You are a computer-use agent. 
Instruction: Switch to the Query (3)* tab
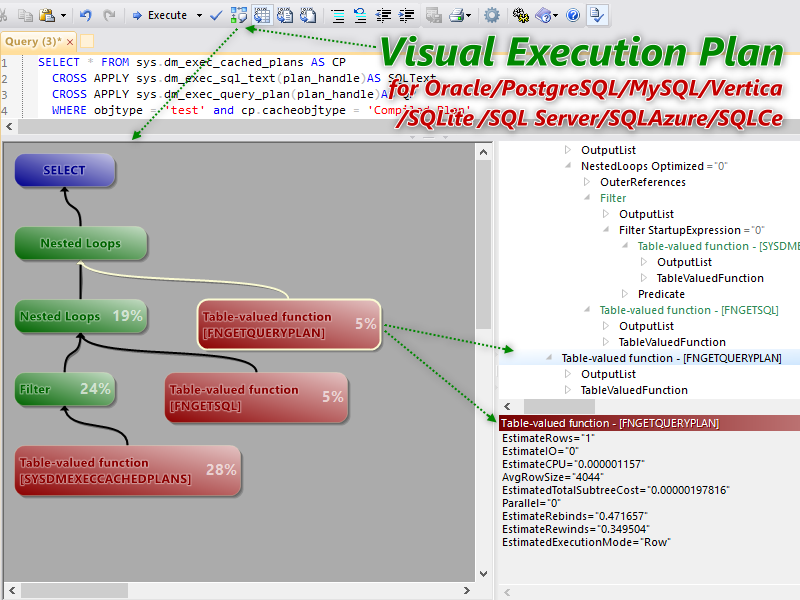(x=33, y=41)
